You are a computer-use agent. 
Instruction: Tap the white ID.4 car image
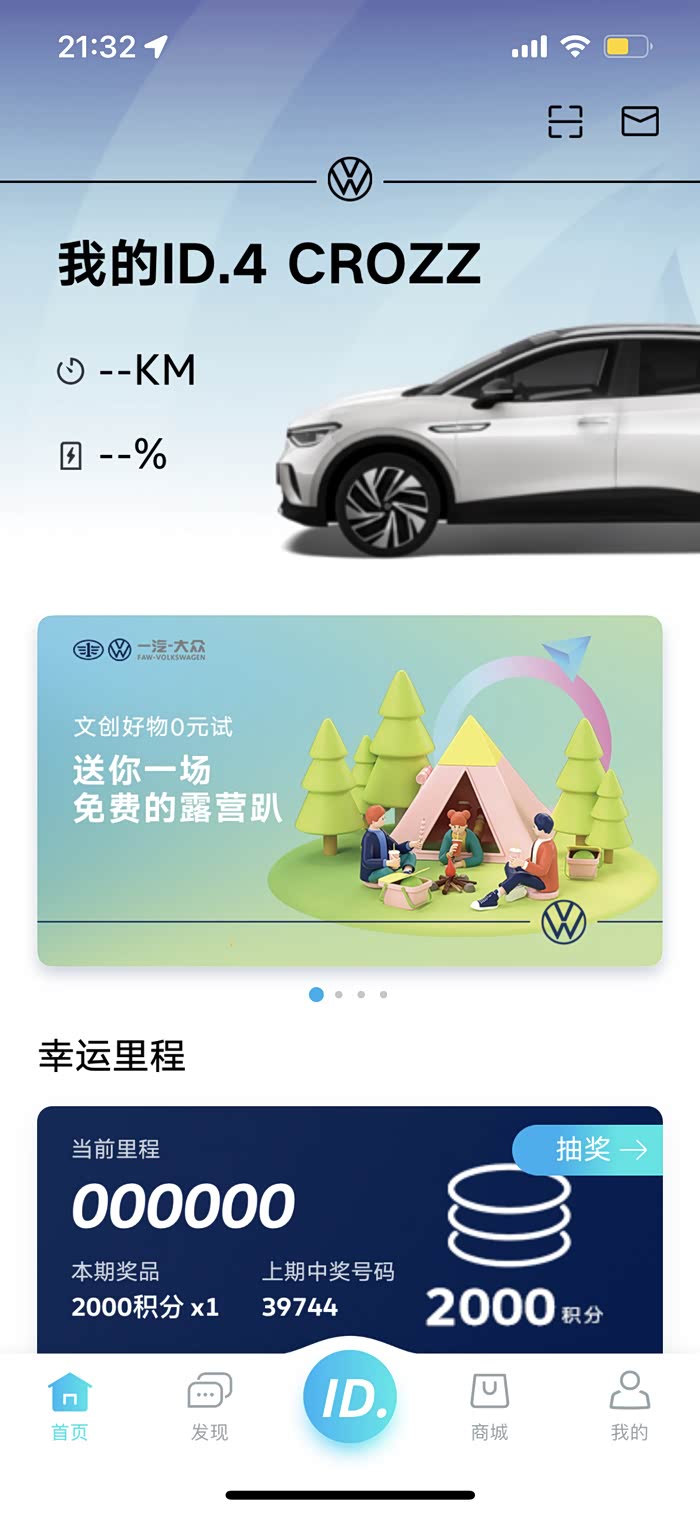tap(488, 440)
